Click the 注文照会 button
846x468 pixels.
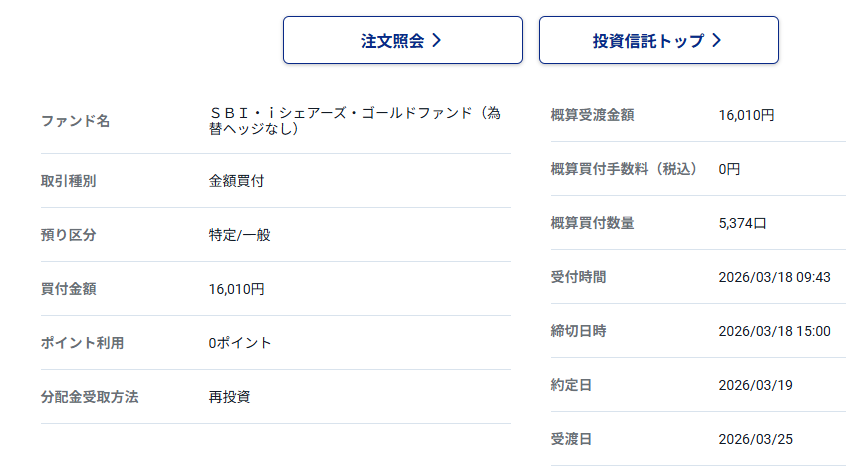[402, 41]
